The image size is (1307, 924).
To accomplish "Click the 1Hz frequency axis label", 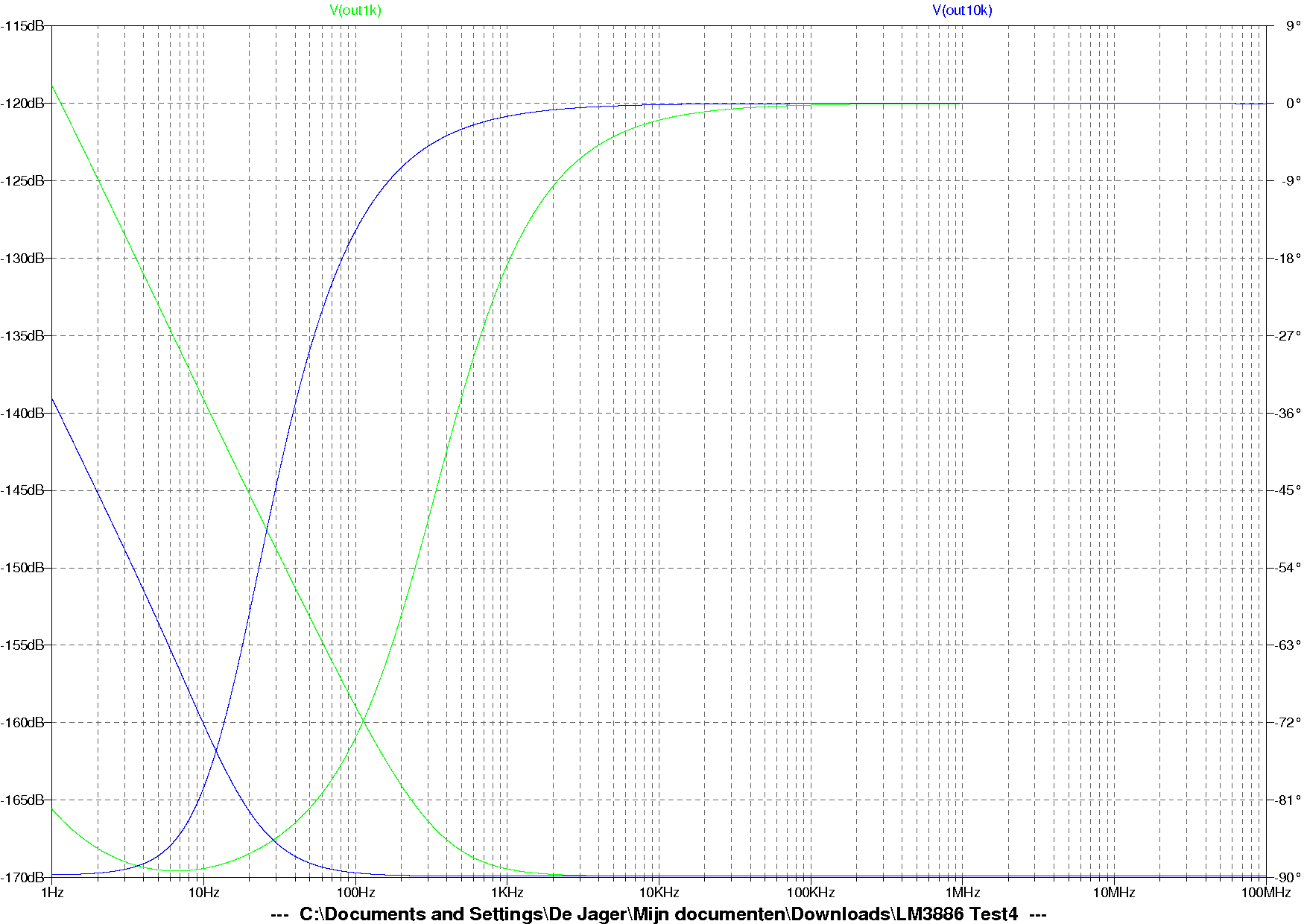I will pos(52,893).
